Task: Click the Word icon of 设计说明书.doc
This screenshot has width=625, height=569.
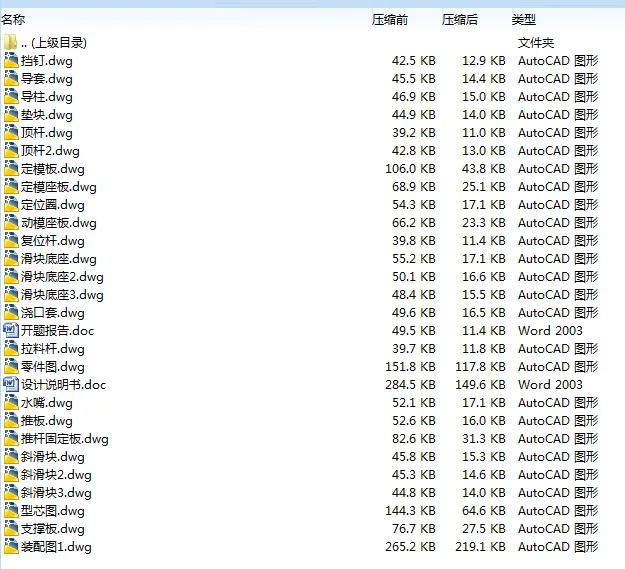Action: point(11,384)
